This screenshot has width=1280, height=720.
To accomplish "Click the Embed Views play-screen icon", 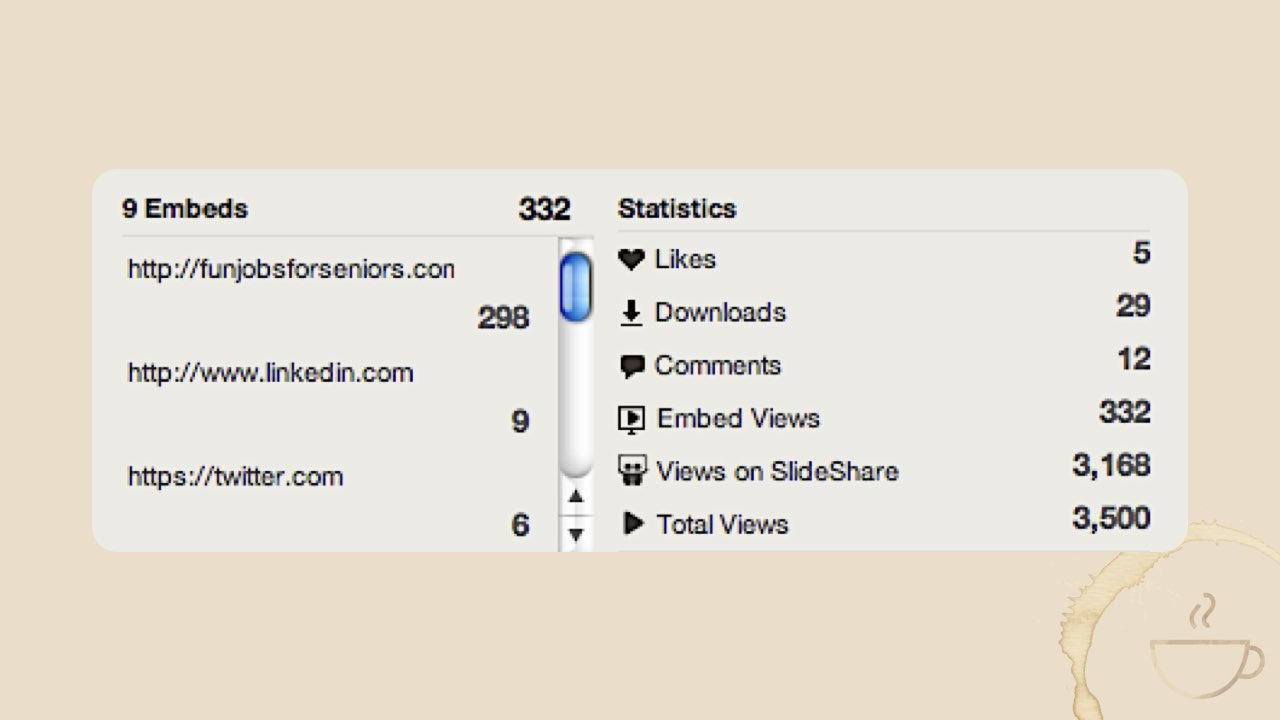I will pyautogui.click(x=631, y=418).
